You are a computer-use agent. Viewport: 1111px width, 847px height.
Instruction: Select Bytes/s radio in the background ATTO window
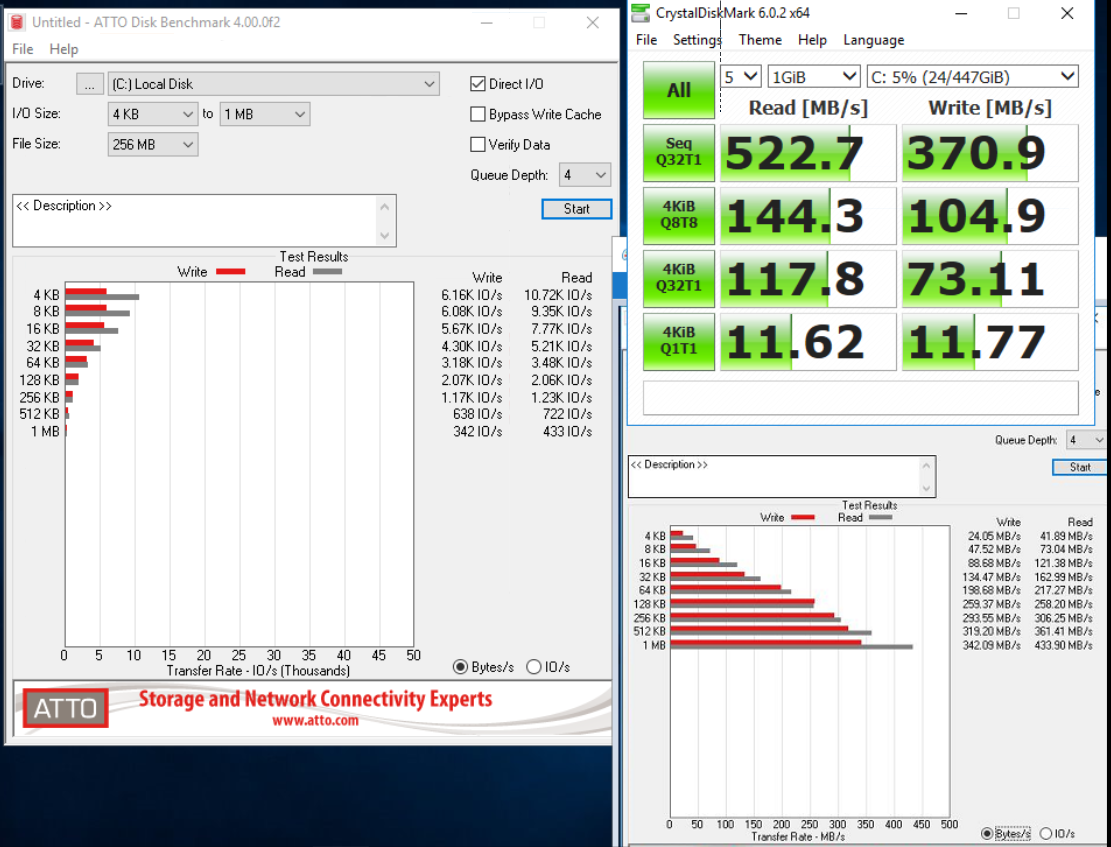click(x=986, y=834)
